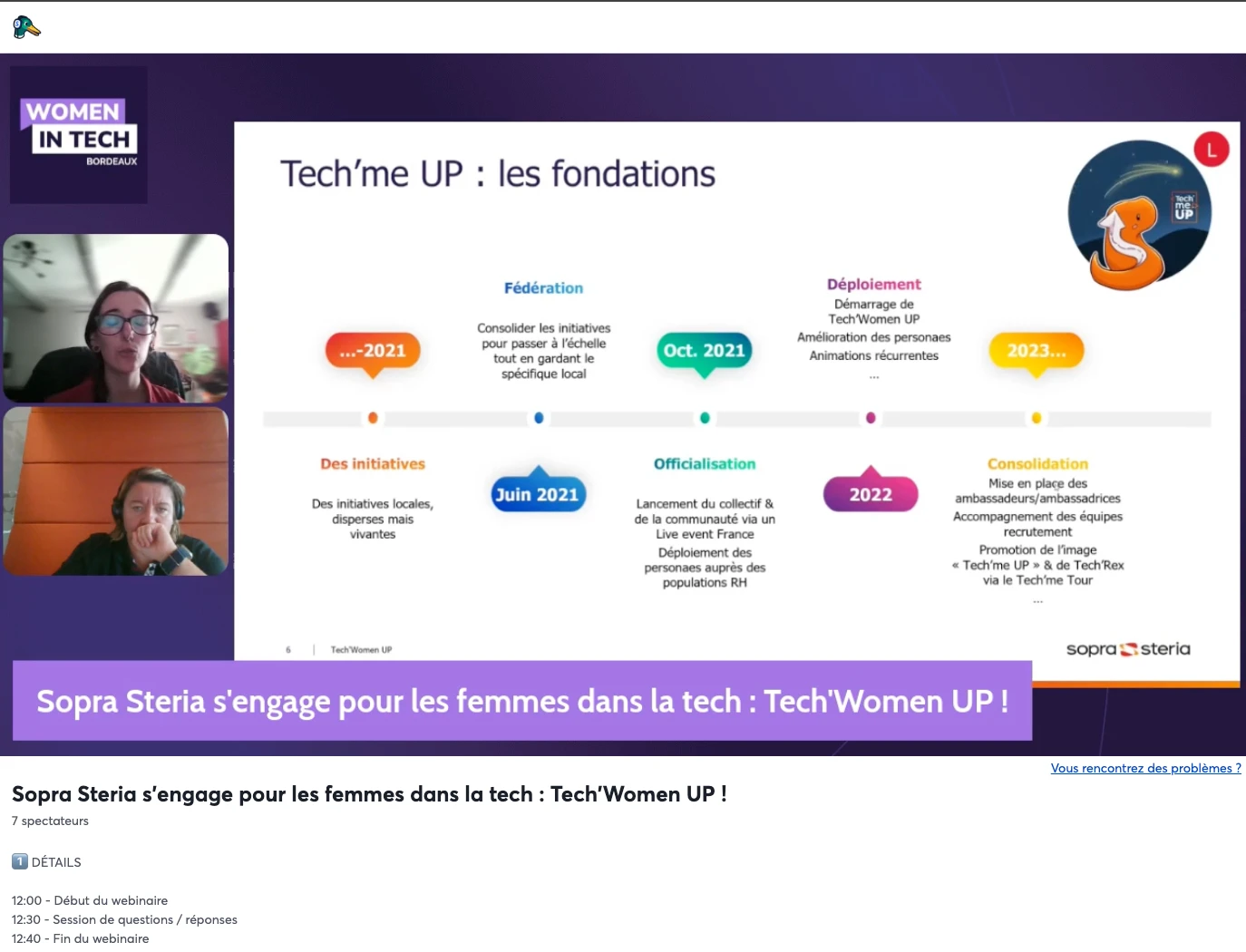
Task: Click the purple webinar title banner overlay
Action: (521, 701)
